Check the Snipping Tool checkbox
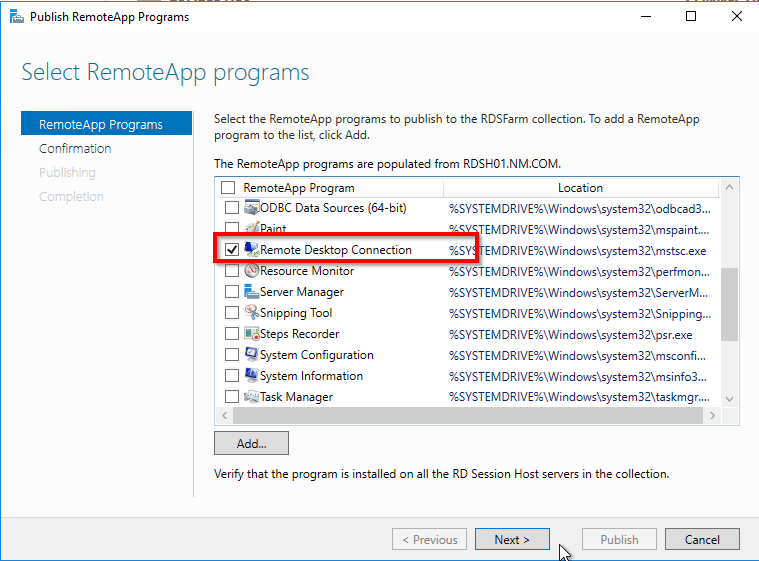Screen dimensions: 759x561 232,313
